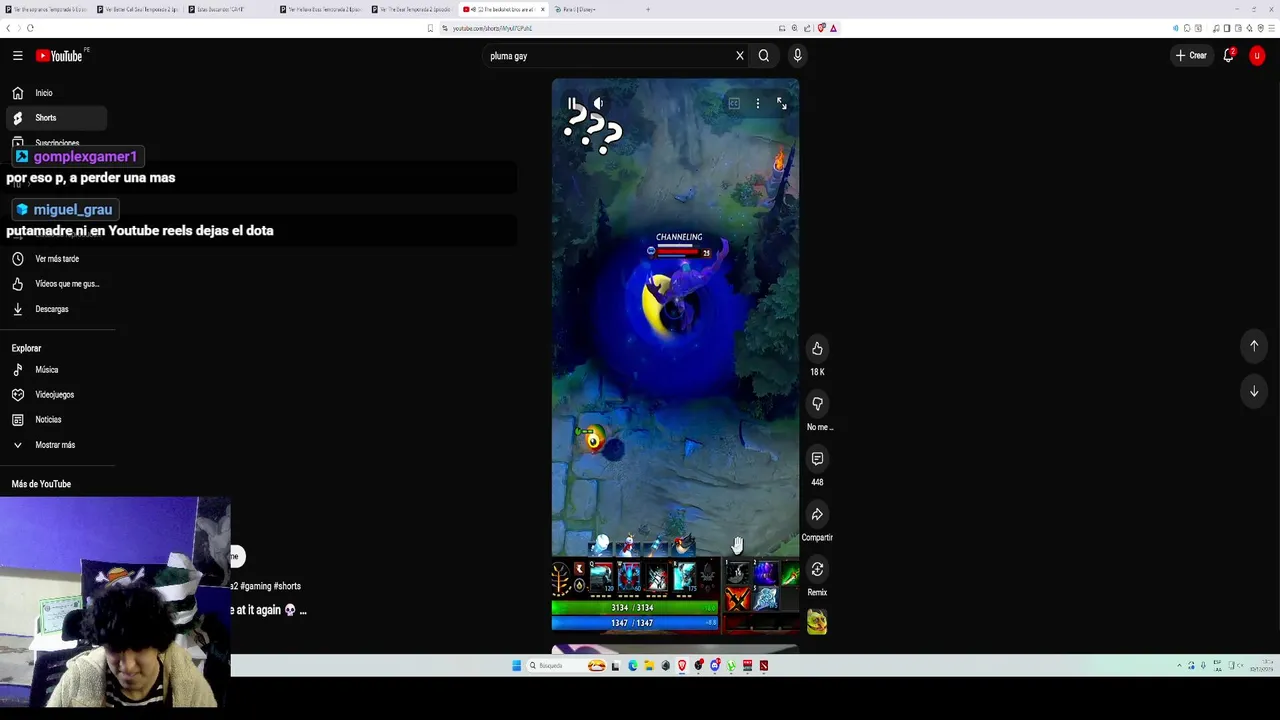Screen dimensions: 1280x720
Task: Open gomplexgamer1 chat username
Action: (x=85, y=157)
